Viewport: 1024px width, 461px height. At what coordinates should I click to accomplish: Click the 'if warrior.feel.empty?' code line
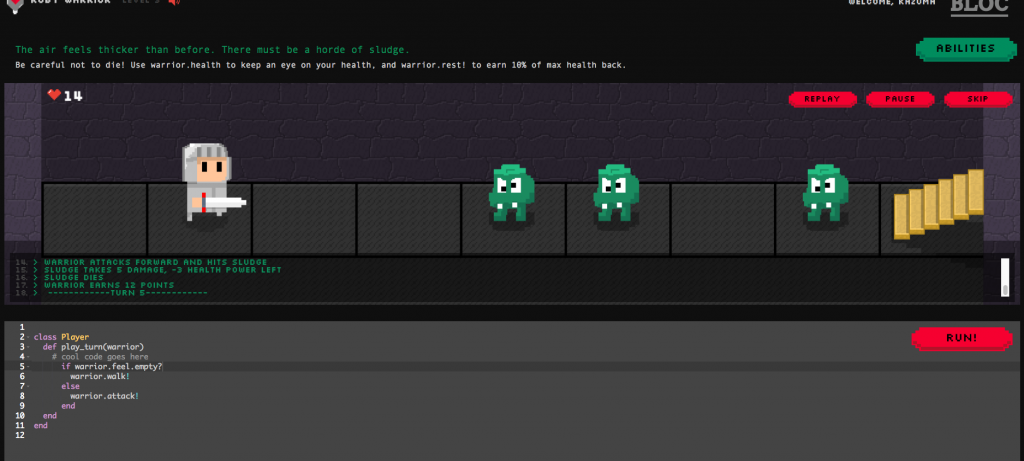click(x=112, y=367)
